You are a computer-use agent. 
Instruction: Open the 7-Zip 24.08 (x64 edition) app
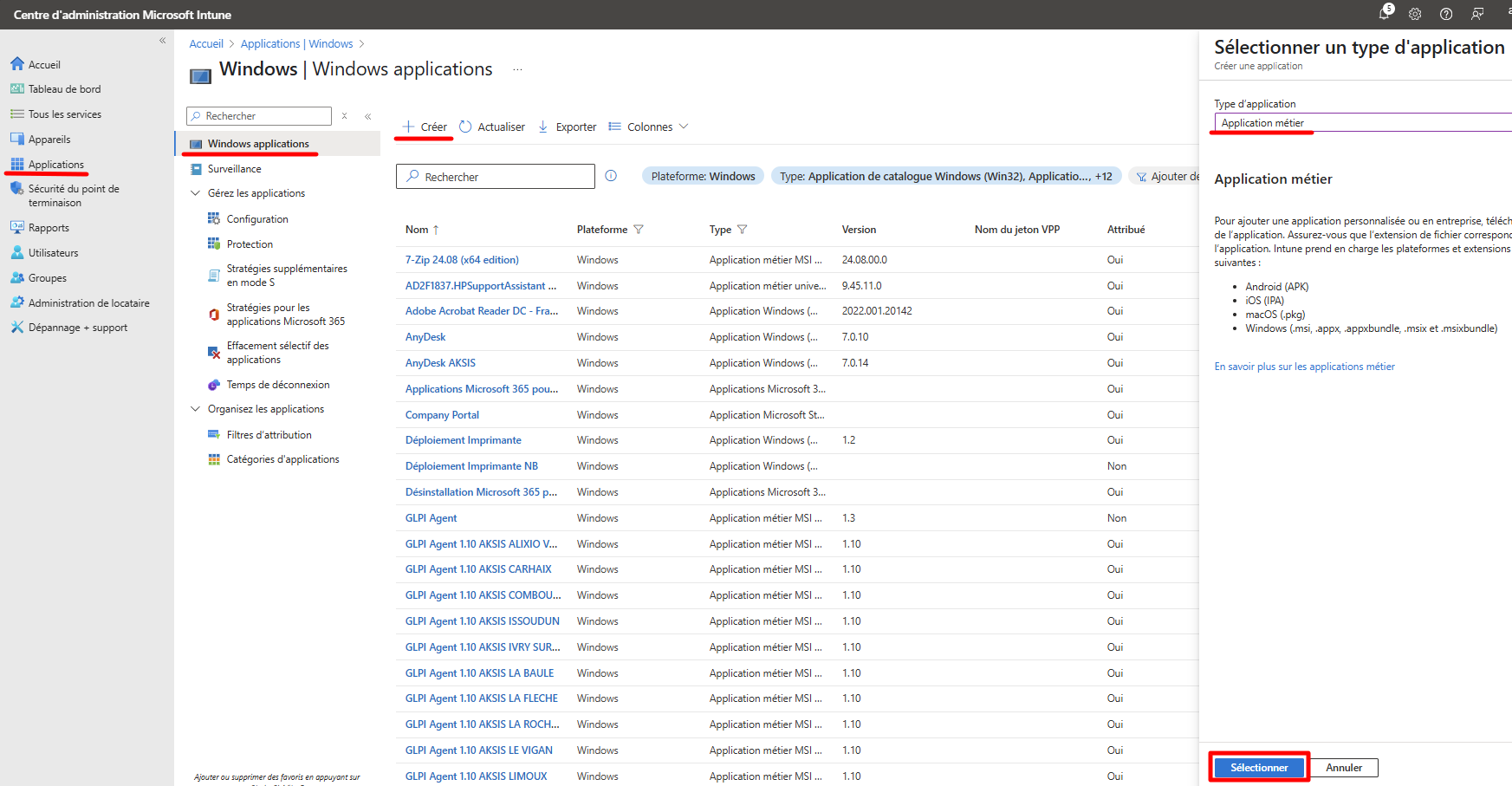pyautogui.click(x=462, y=260)
